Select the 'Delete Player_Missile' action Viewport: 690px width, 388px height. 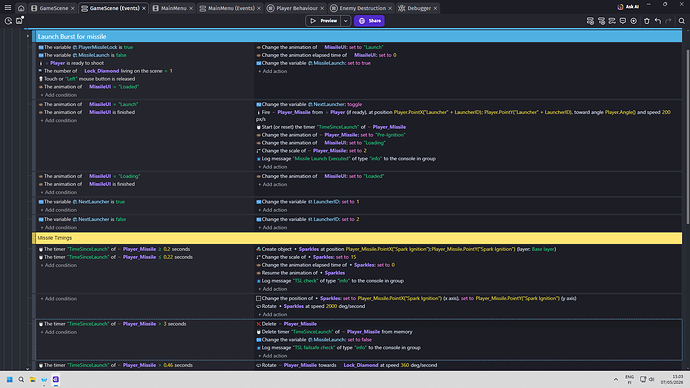click(x=286, y=324)
